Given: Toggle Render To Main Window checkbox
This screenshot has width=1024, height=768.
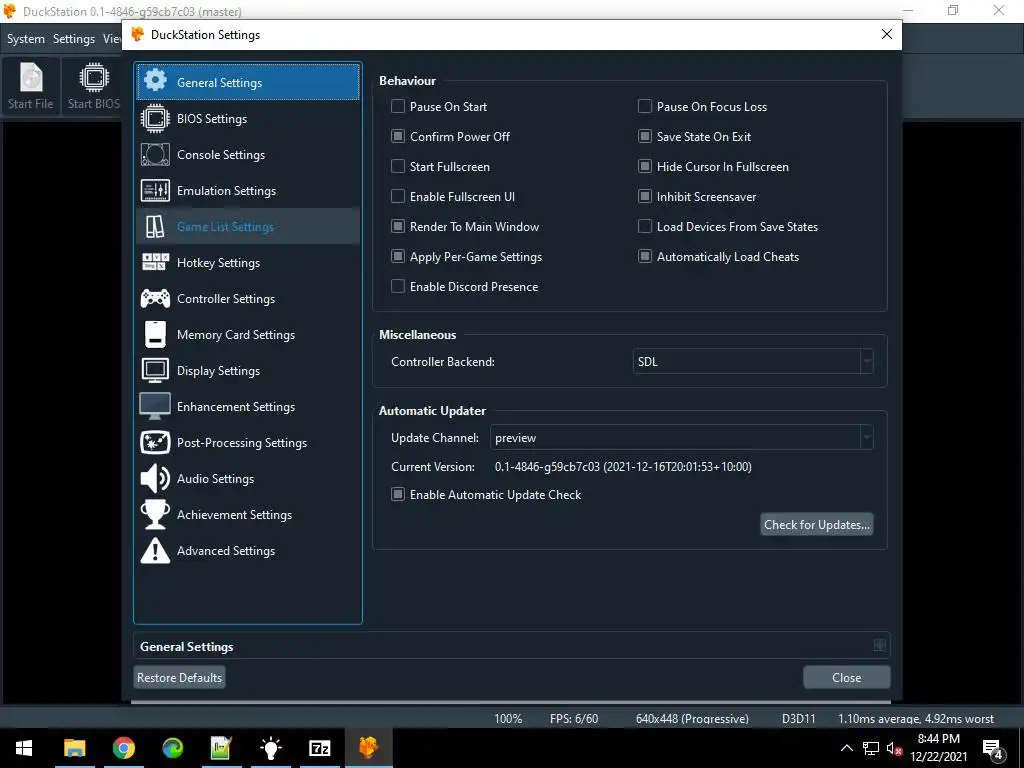Looking at the screenshot, I should pyautogui.click(x=398, y=227).
